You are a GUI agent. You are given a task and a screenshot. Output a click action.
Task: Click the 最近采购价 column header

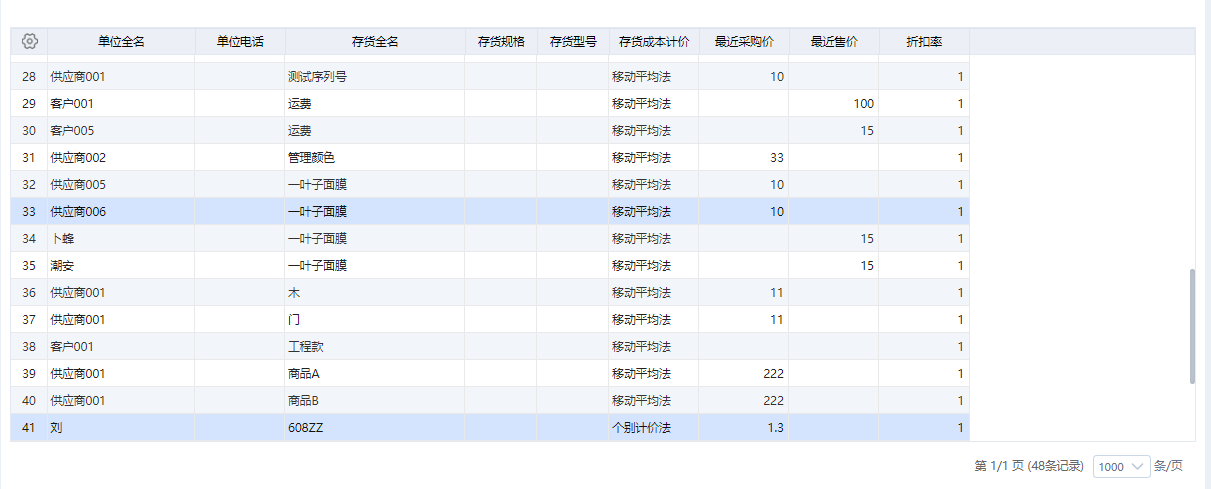pos(744,42)
